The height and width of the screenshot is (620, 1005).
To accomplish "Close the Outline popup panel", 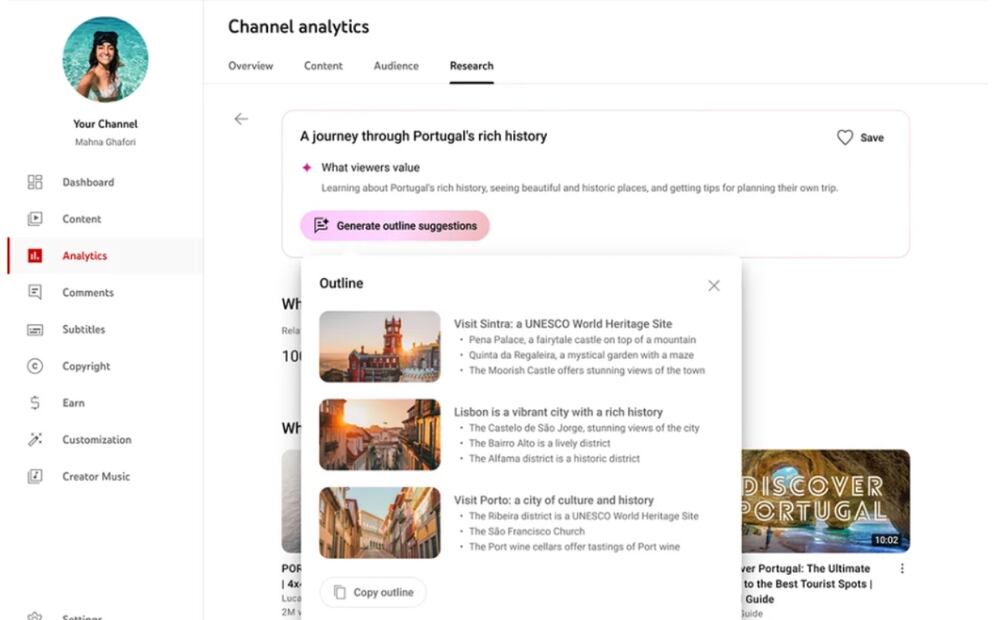I will [714, 285].
